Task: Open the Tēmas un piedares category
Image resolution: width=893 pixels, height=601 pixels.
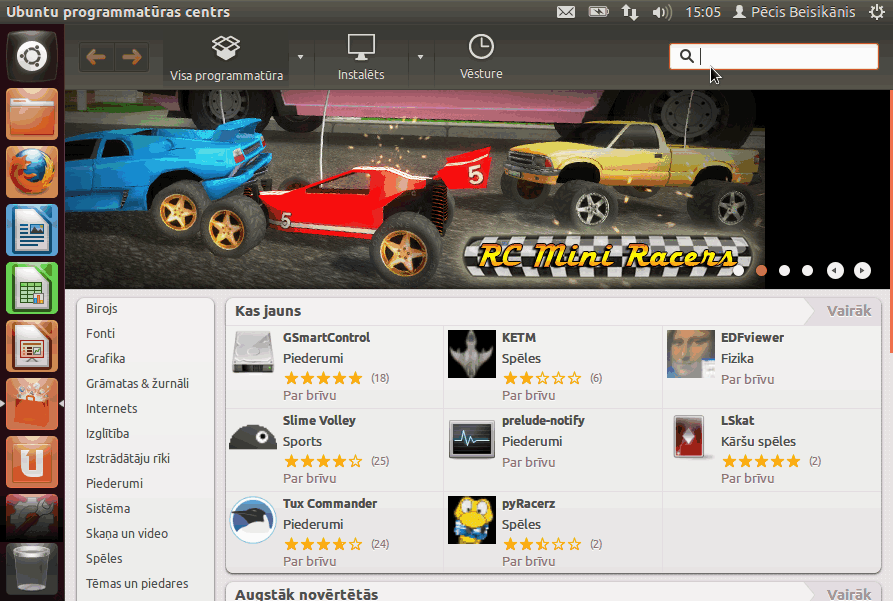Action: tap(137, 584)
